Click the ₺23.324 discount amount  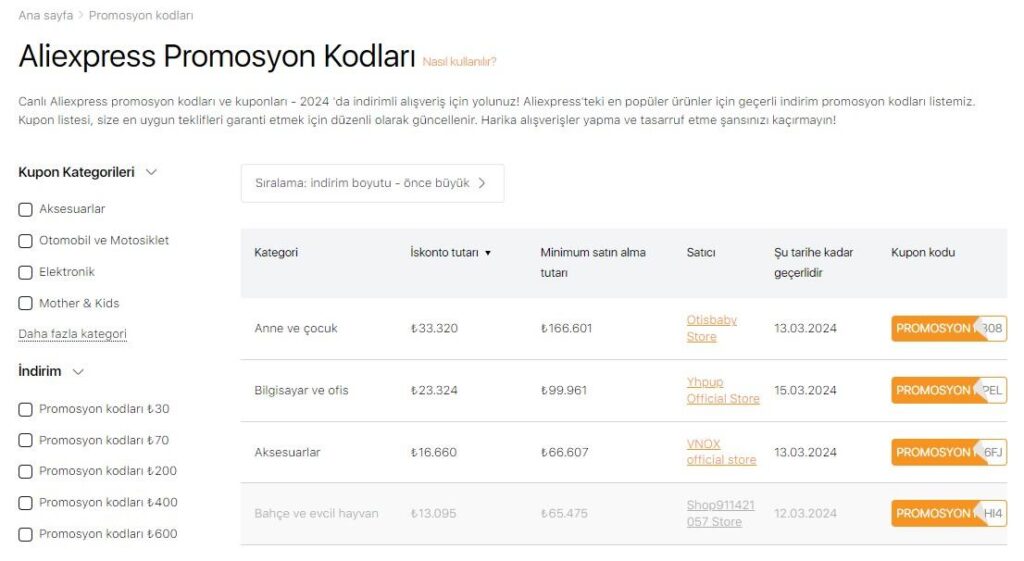coord(434,391)
